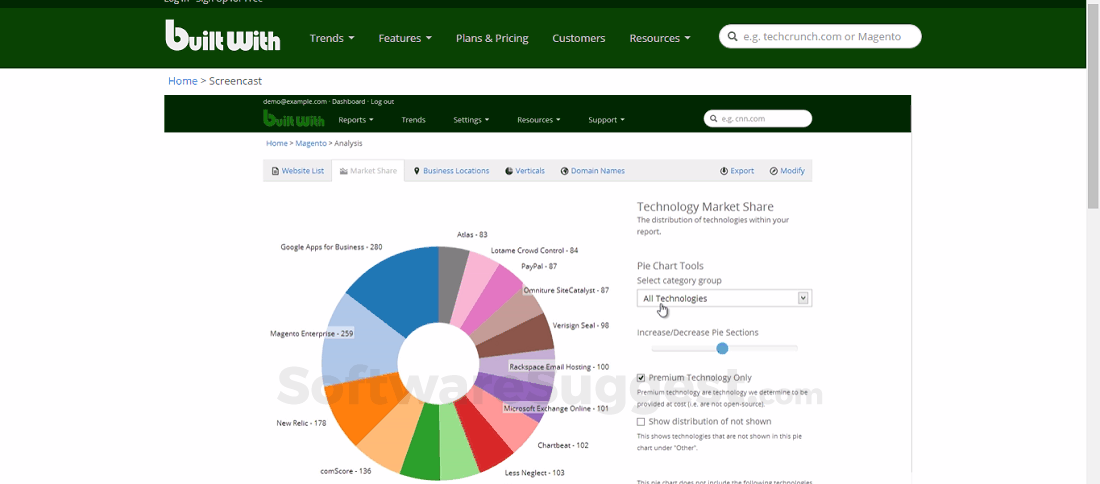Open Plans & Pricing page
This screenshot has height=484, width=1100.
(x=492, y=38)
